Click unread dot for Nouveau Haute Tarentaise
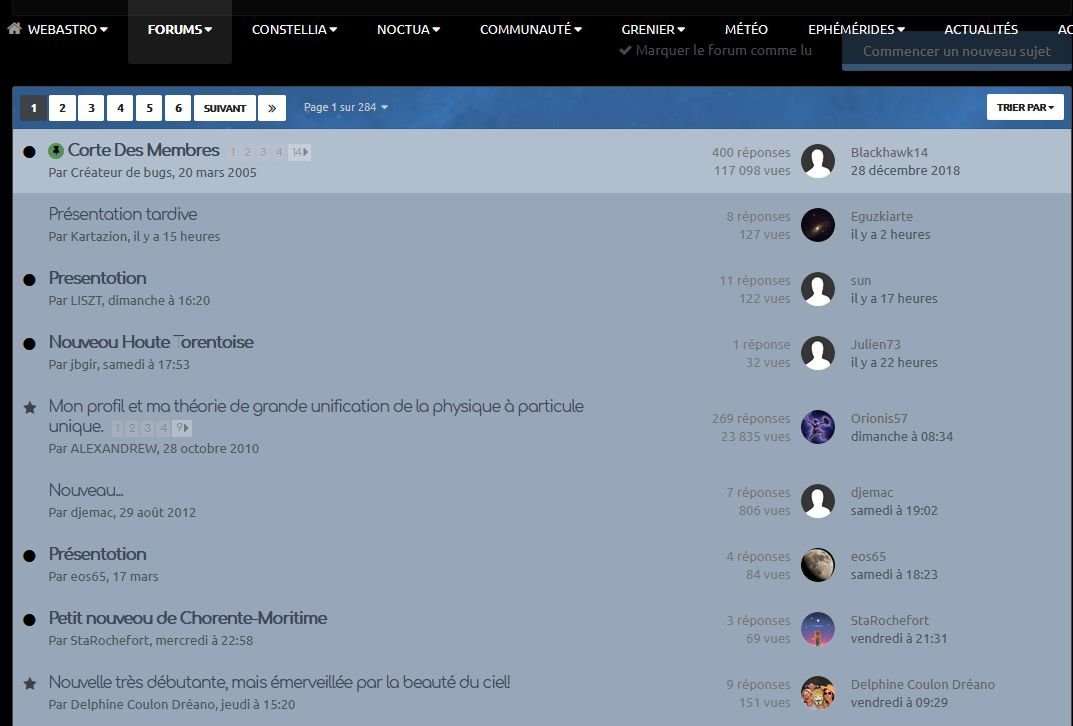 point(29,343)
